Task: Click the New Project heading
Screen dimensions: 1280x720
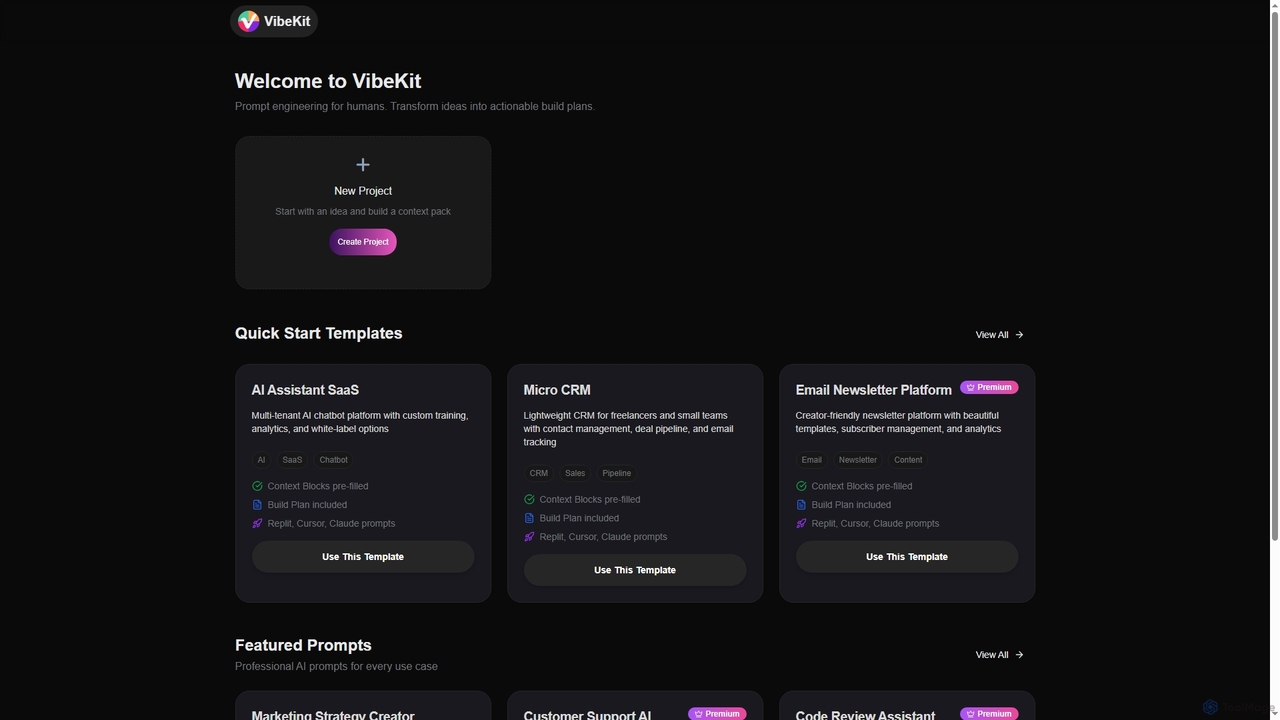Action: click(x=363, y=191)
